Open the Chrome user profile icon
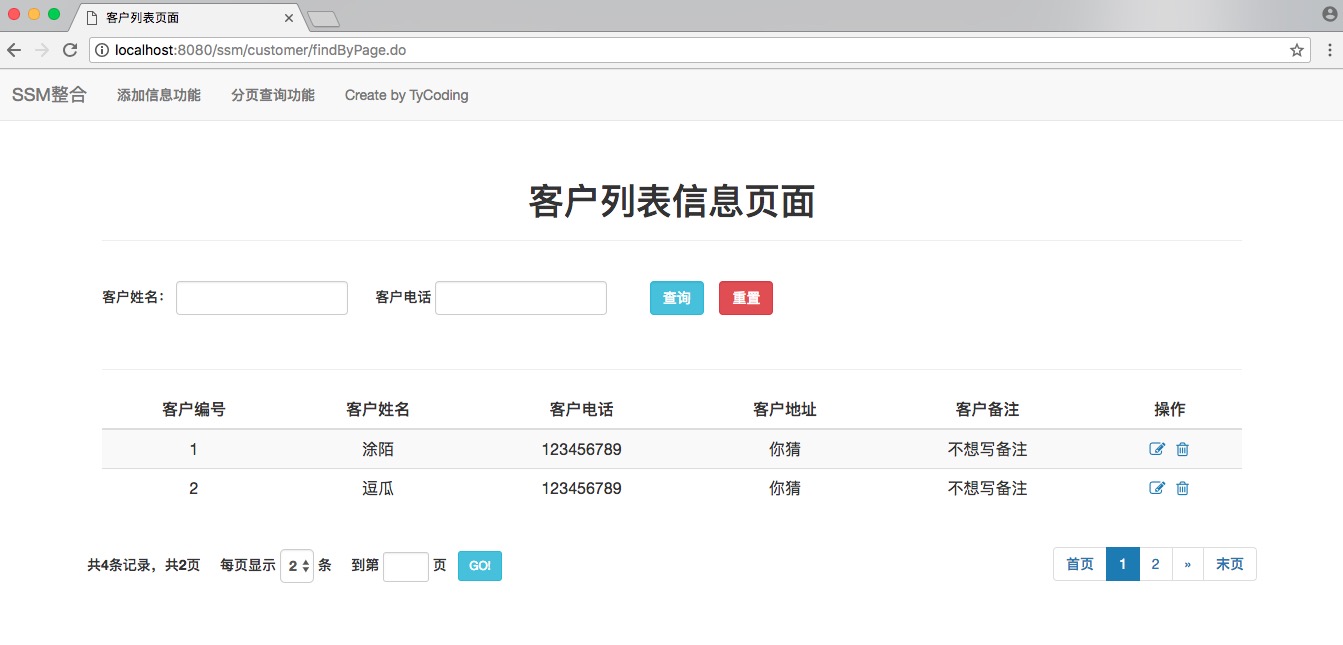The height and width of the screenshot is (645, 1343). click(1329, 14)
